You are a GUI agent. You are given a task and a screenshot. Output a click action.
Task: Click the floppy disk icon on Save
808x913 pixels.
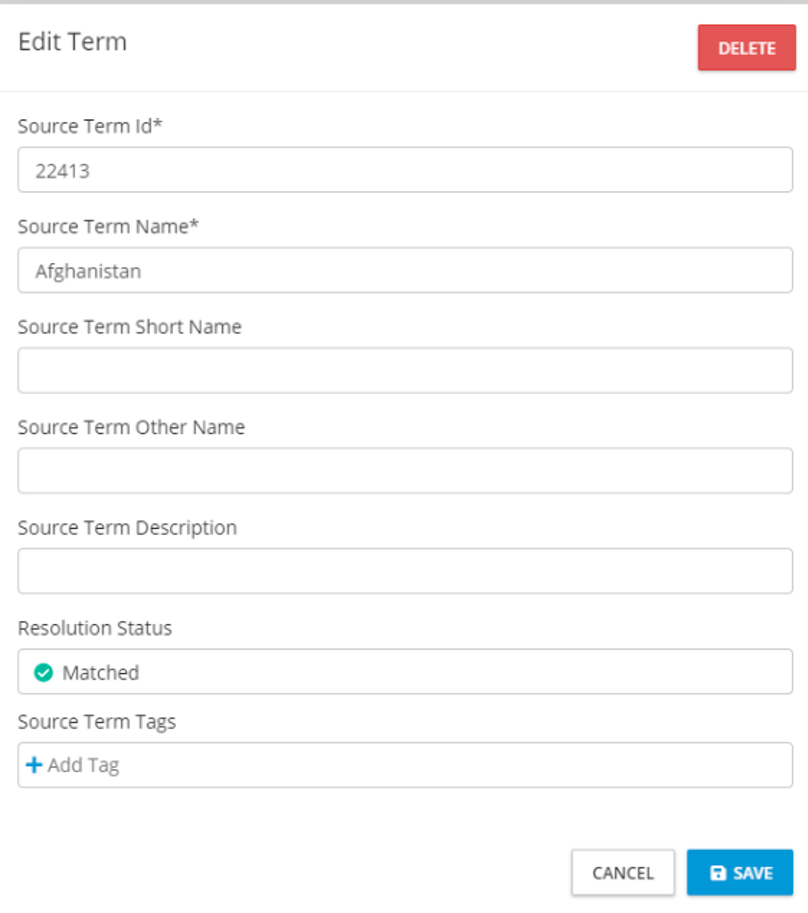tap(717, 873)
